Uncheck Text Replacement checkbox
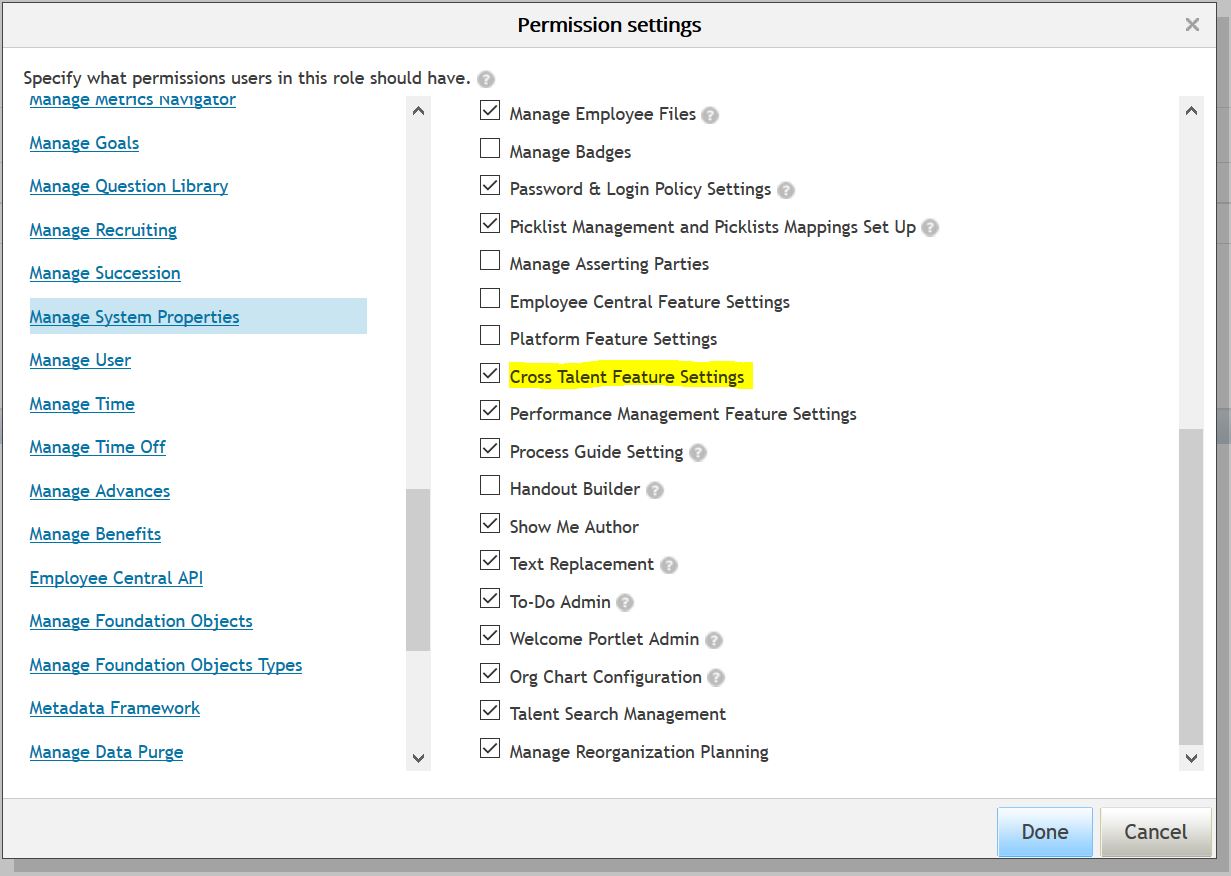1231x876 pixels. pos(490,561)
